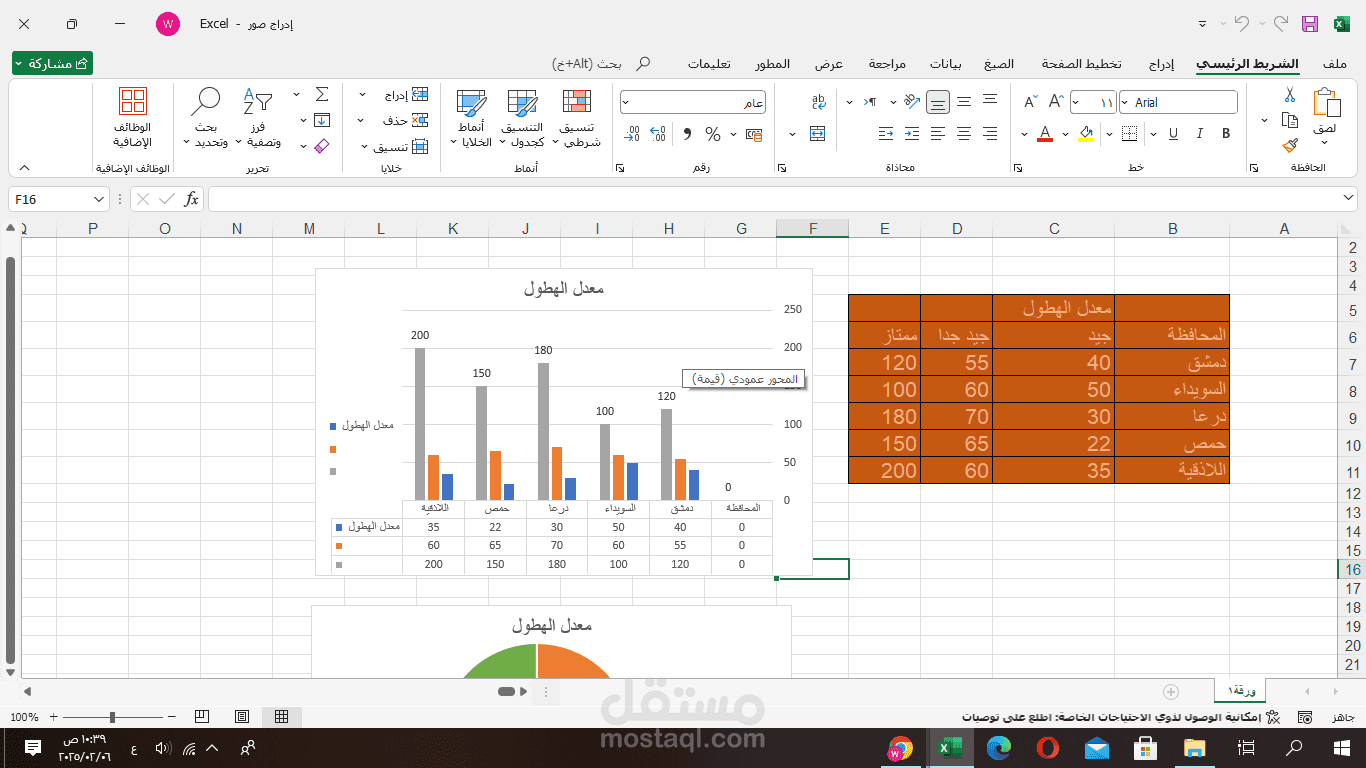1366x768 pixels.
Task: Open File Explorer from the taskbar
Action: pos(1195,748)
